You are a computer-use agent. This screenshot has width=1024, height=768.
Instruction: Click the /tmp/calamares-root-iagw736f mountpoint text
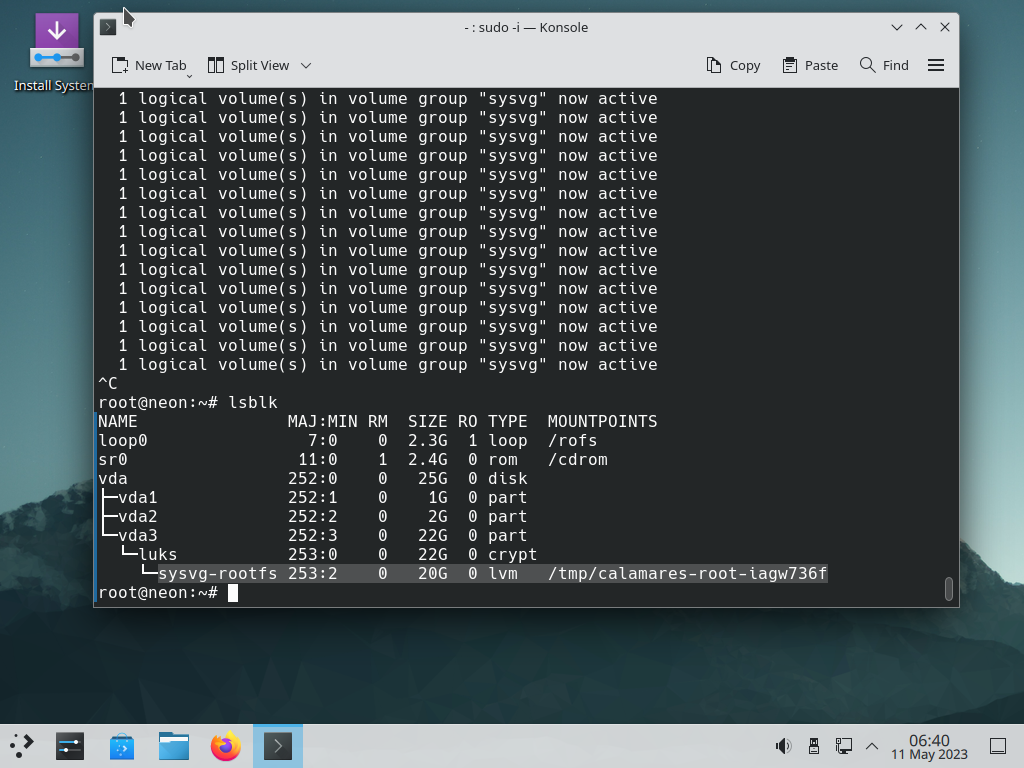[688, 573]
